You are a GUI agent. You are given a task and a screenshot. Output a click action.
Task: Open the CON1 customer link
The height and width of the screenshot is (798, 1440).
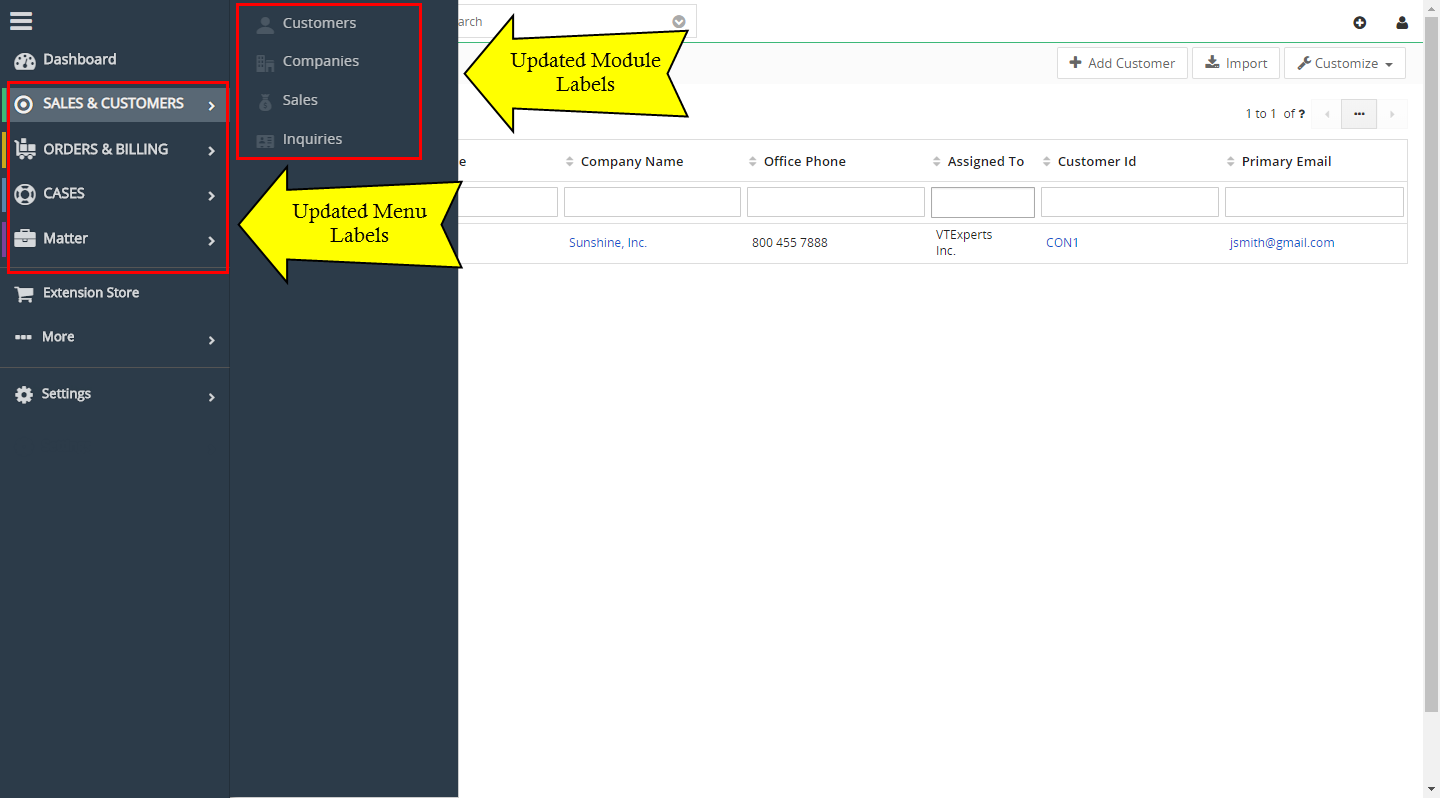pyautogui.click(x=1062, y=243)
